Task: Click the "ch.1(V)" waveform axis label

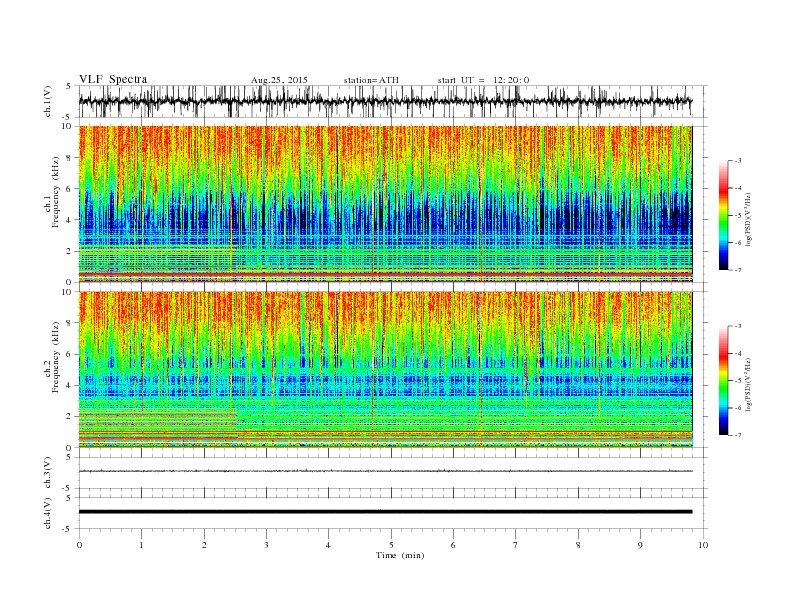Action: coord(48,101)
